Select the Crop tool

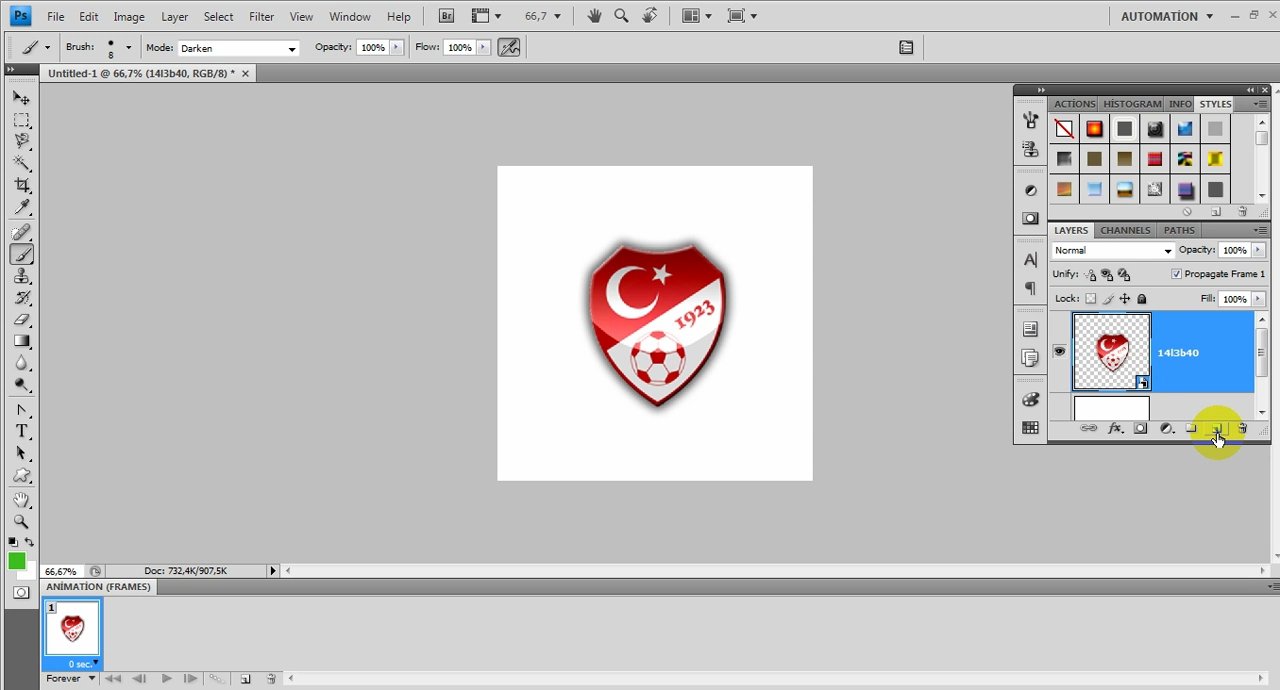[21, 185]
